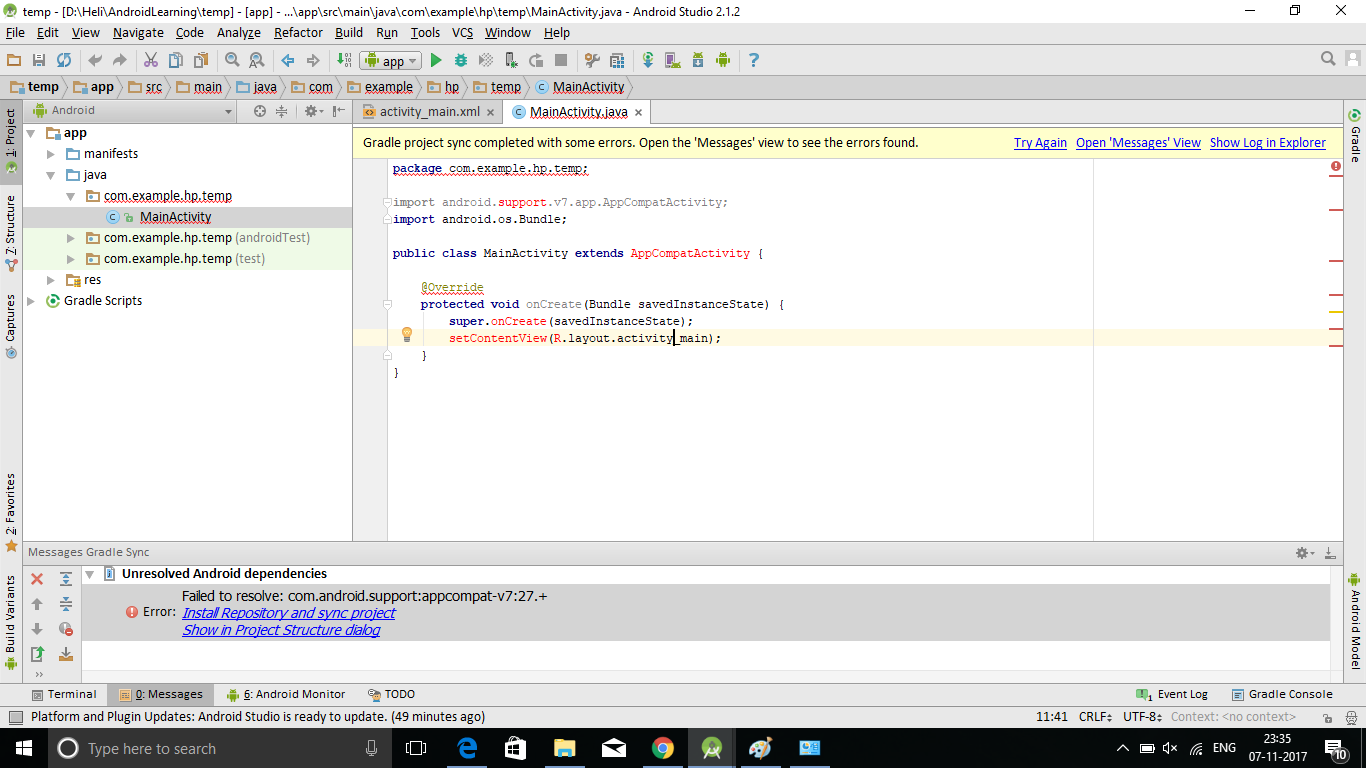Open the Event Log button

[x=1172, y=694]
